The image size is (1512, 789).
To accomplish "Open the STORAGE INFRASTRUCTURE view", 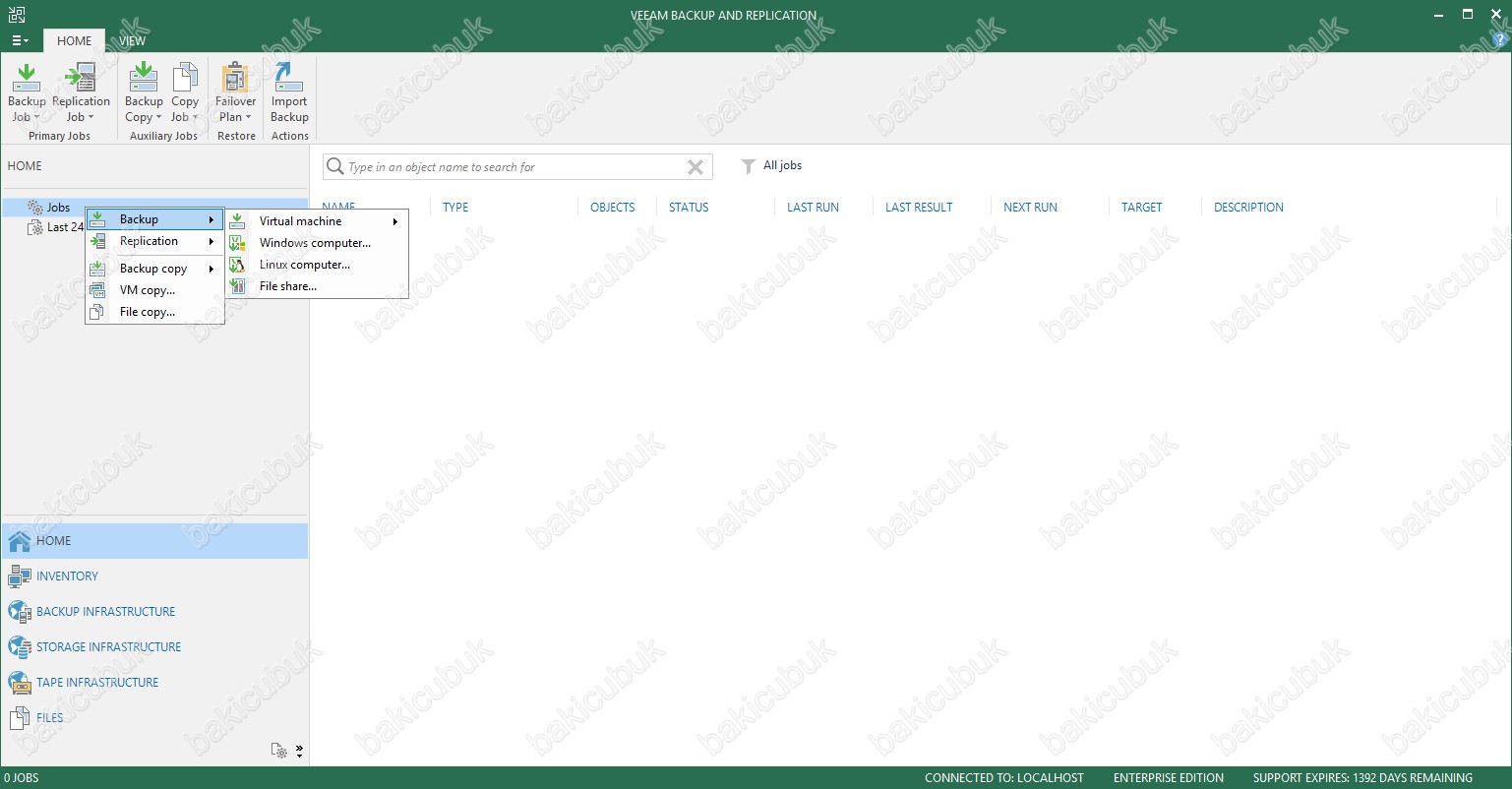I will click(x=154, y=647).
